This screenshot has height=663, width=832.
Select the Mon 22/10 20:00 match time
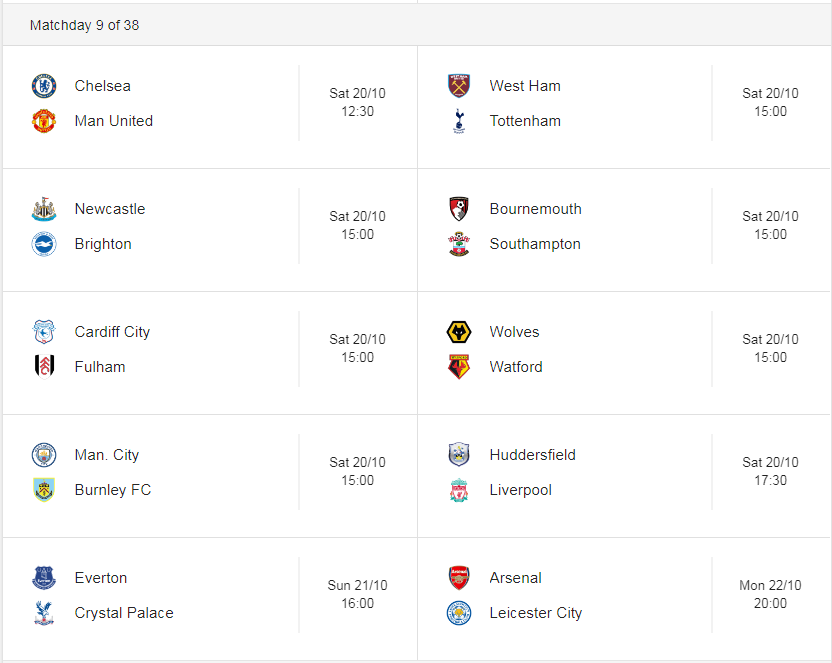tap(770, 595)
